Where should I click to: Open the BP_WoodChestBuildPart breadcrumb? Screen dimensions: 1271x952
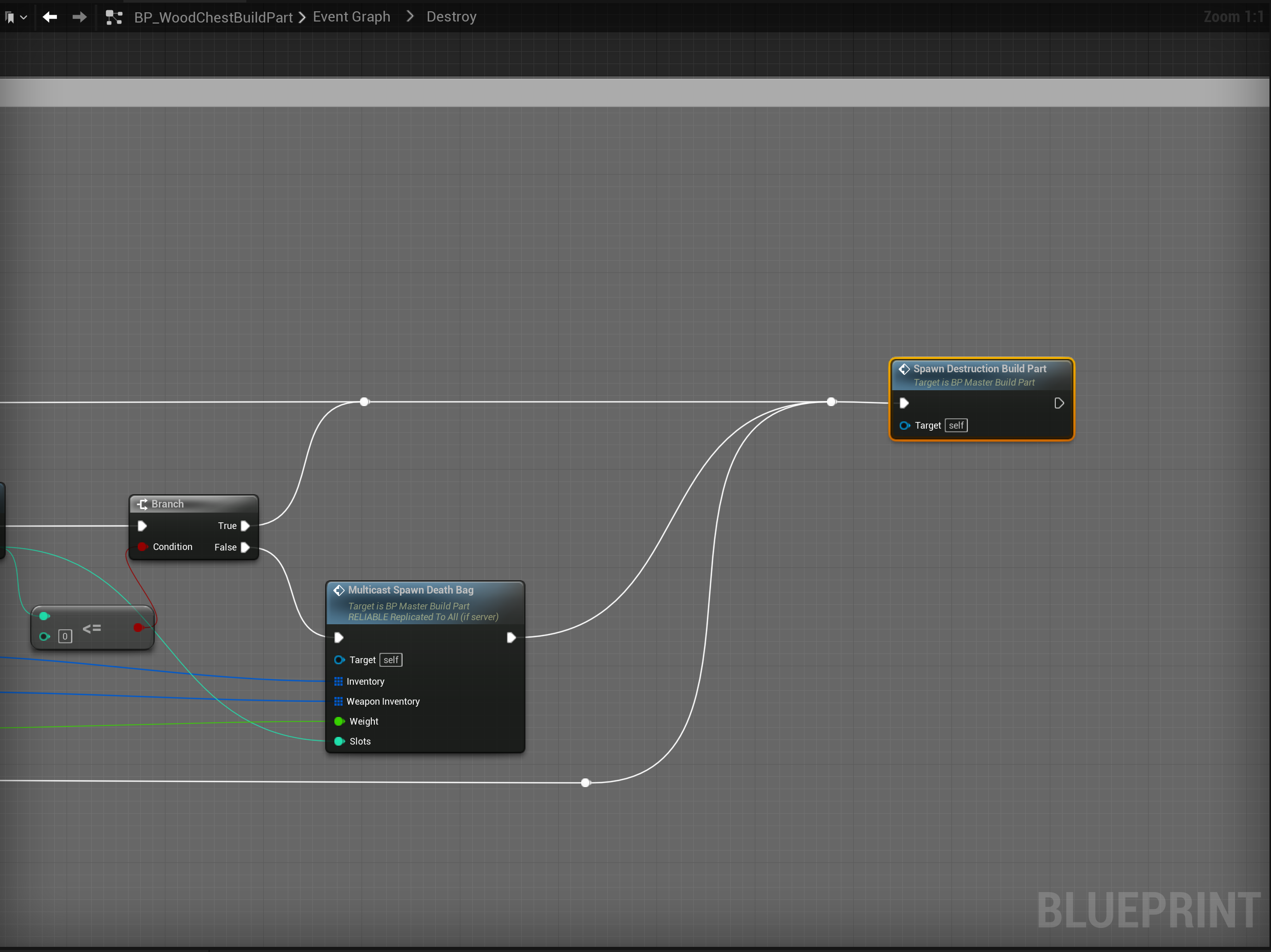point(213,17)
